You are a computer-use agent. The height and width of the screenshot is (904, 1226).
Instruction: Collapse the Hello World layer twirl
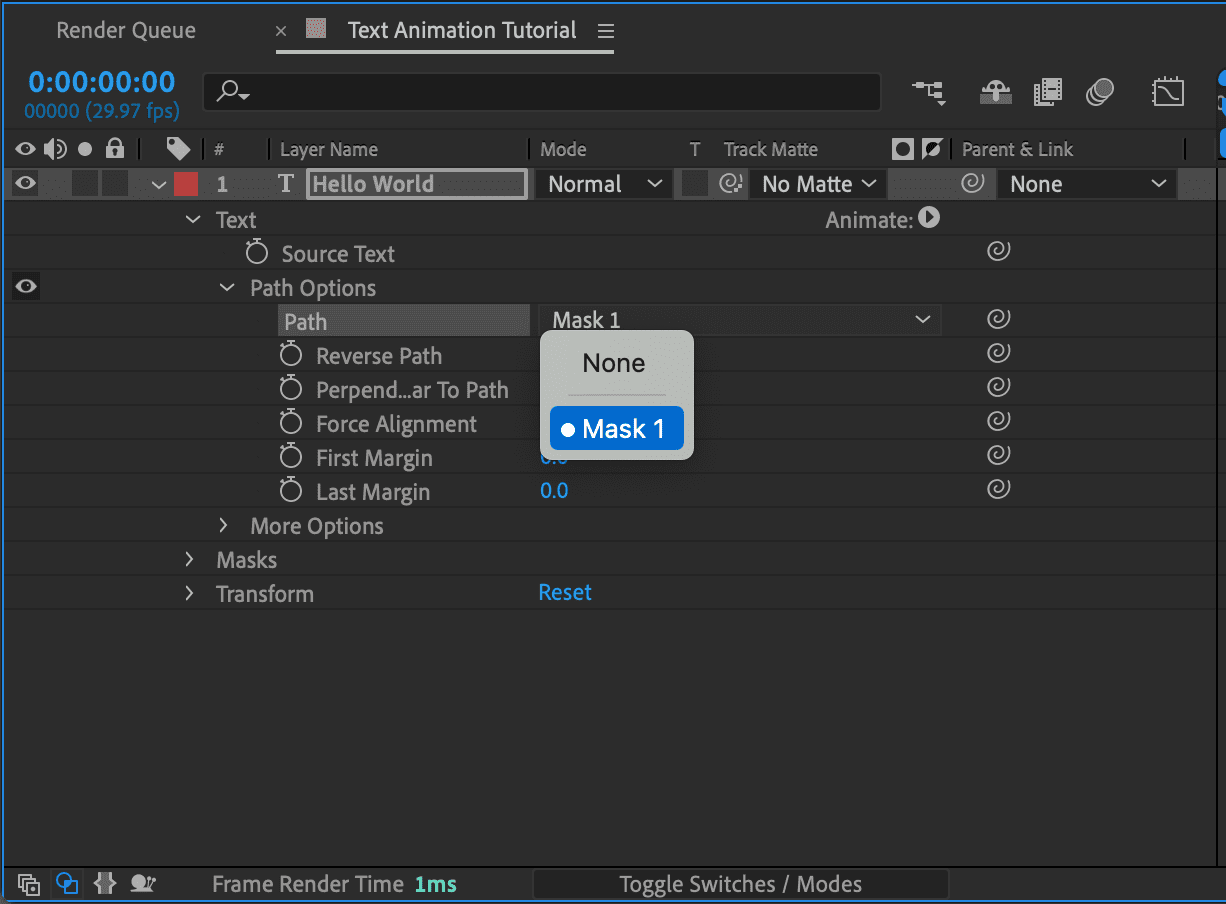pyautogui.click(x=158, y=185)
